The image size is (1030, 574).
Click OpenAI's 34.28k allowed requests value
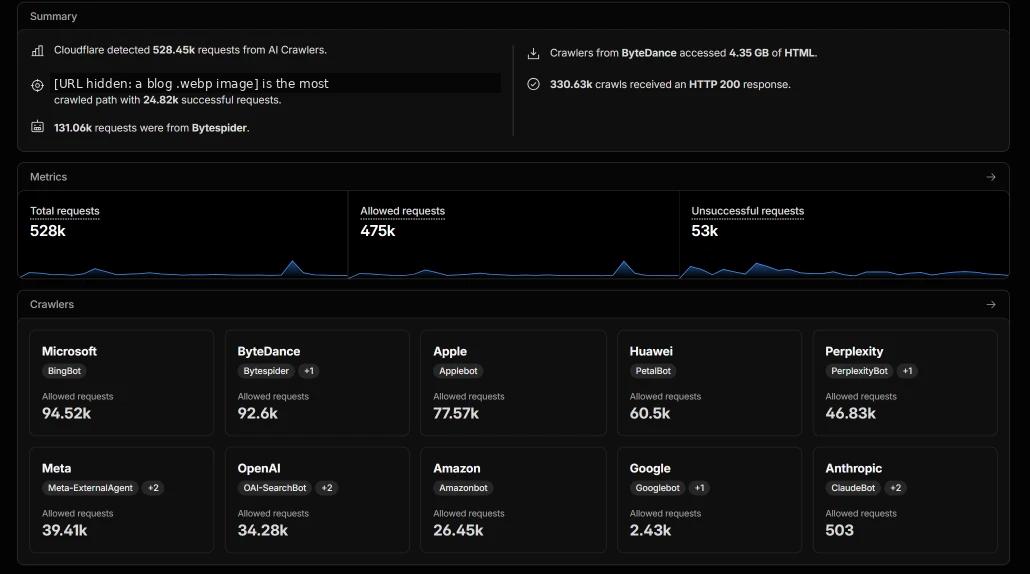pos(263,531)
